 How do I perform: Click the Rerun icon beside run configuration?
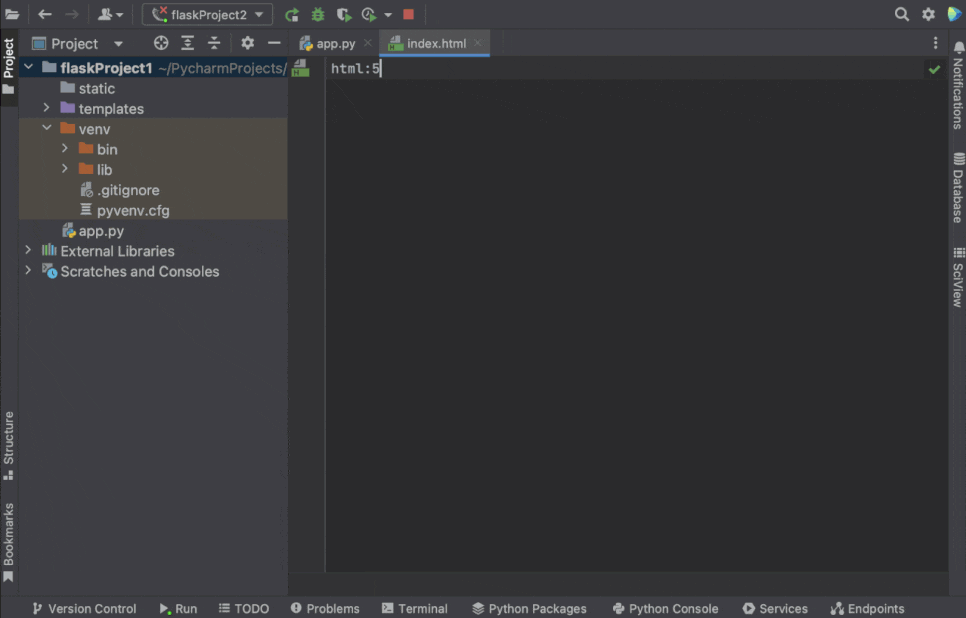click(292, 14)
